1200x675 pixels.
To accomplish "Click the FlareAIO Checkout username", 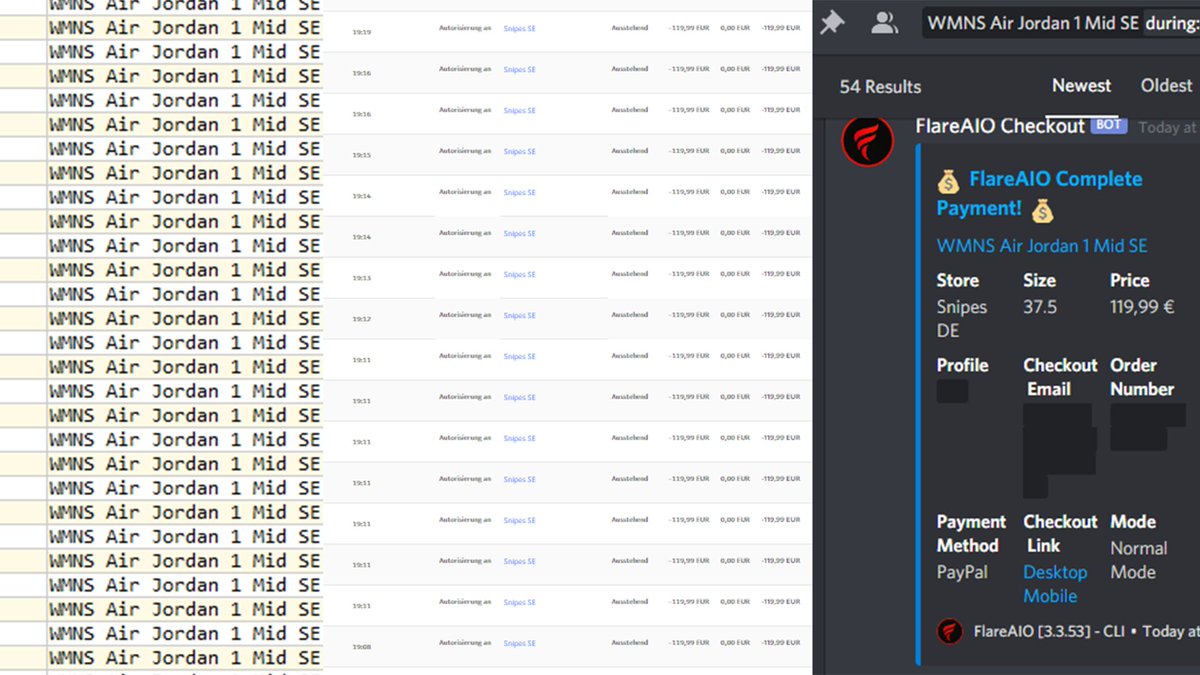I will (x=1000, y=126).
